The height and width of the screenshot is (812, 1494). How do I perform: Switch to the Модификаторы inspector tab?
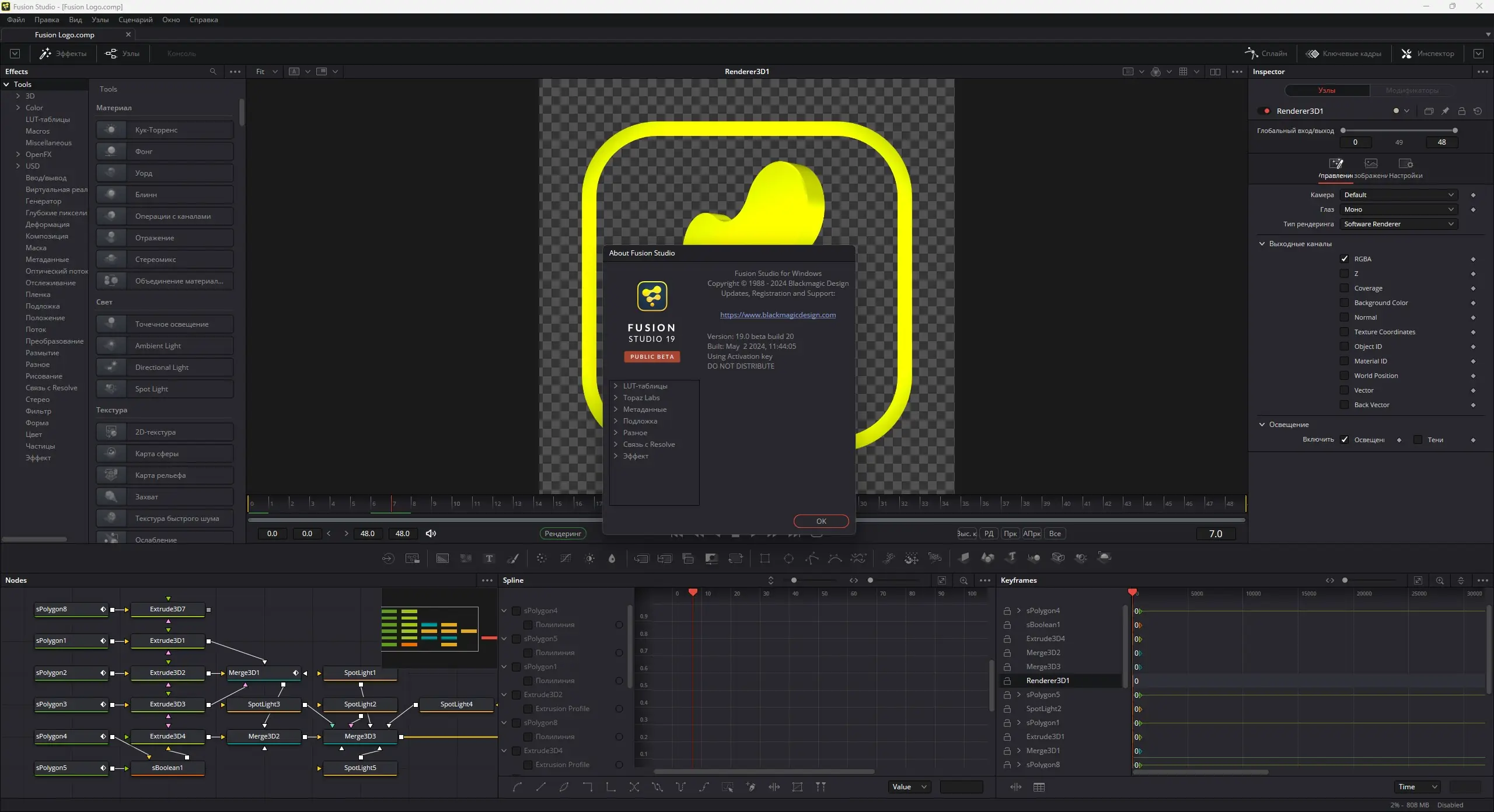click(x=1412, y=90)
